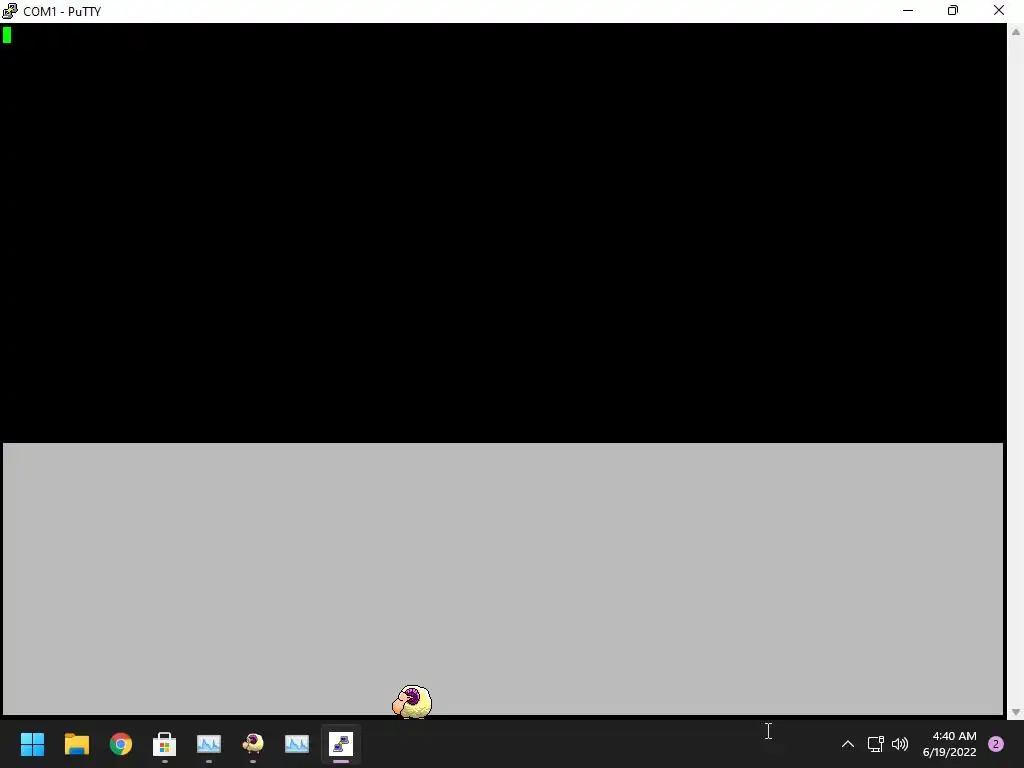
Task: Click the sheep desktop pet character
Action: click(412, 701)
